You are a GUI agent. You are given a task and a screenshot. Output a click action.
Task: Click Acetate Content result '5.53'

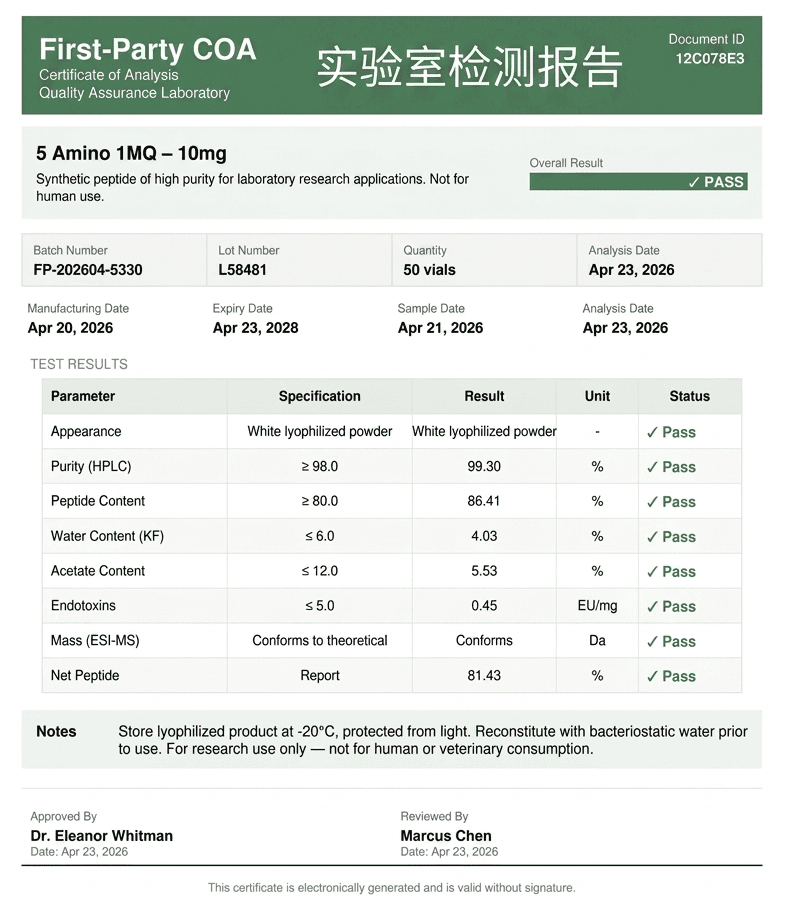click(484, 571)
